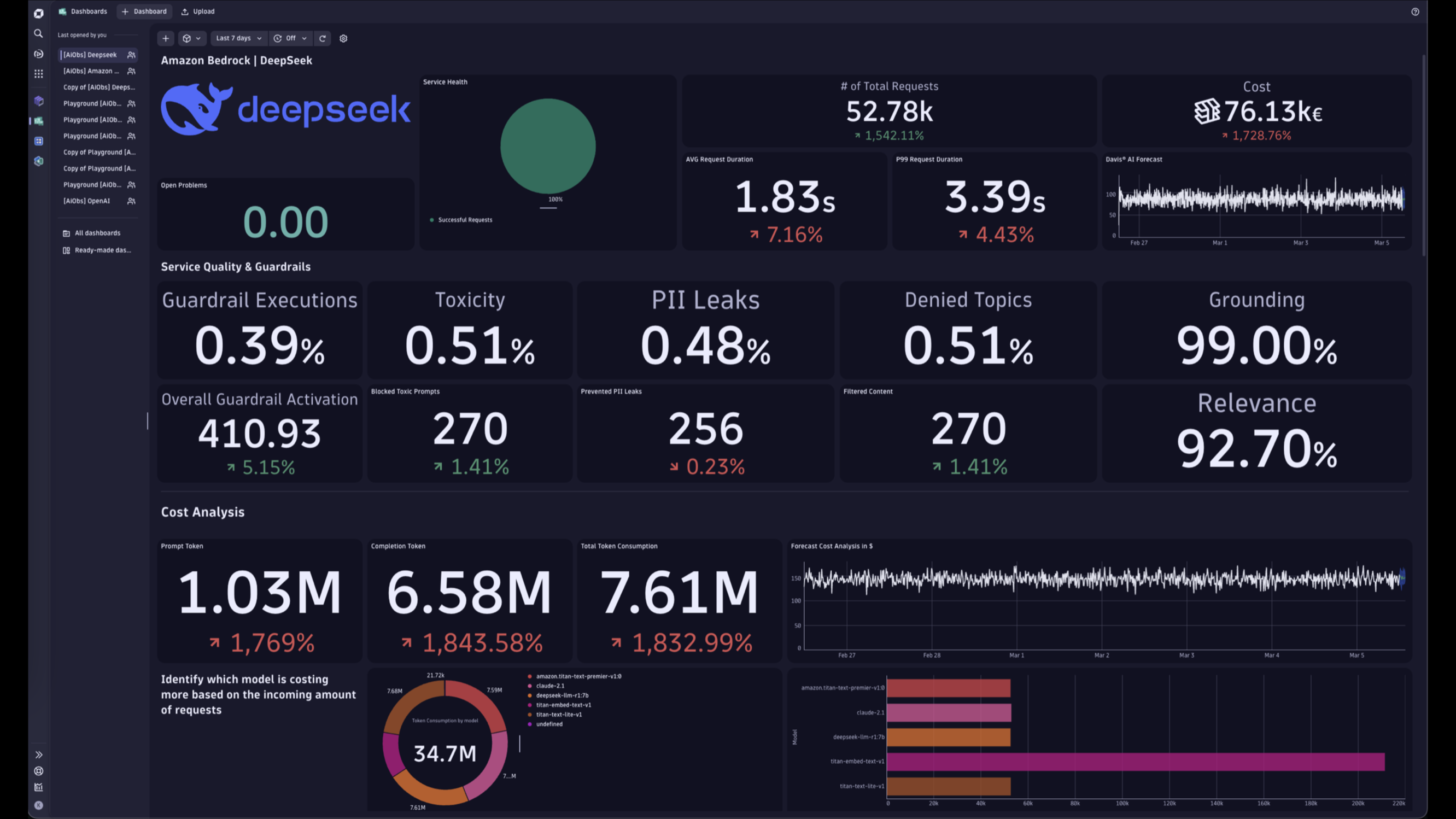Click the Prompt Token 1.03M value

(260, 592)
